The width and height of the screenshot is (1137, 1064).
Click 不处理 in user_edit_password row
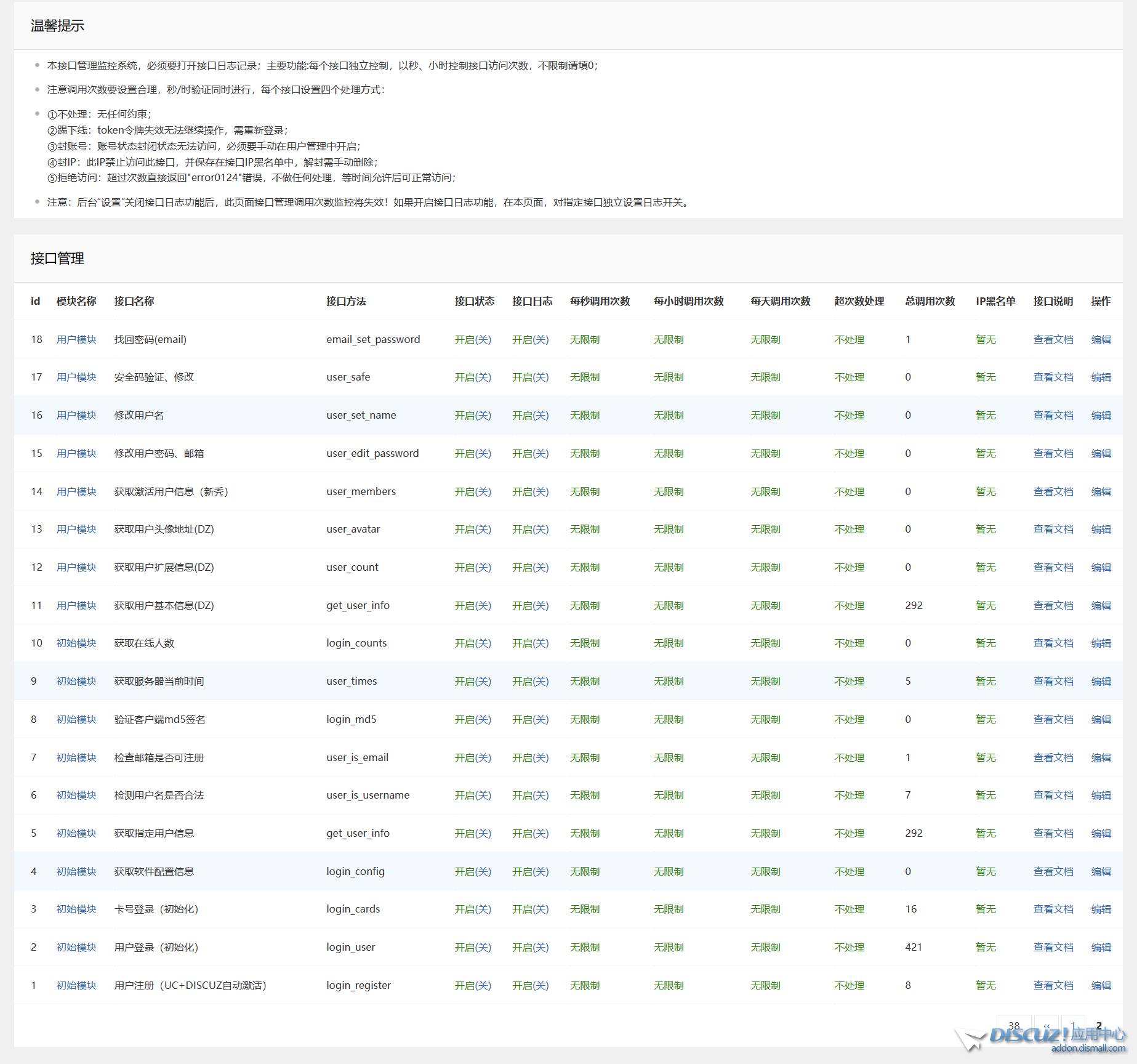tap(849, 453)
